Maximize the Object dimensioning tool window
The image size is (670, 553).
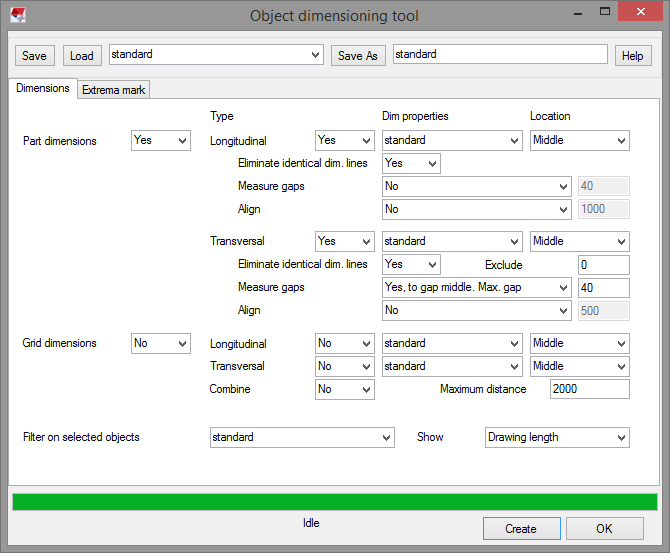pyautogui.click(x=605, y=12)
